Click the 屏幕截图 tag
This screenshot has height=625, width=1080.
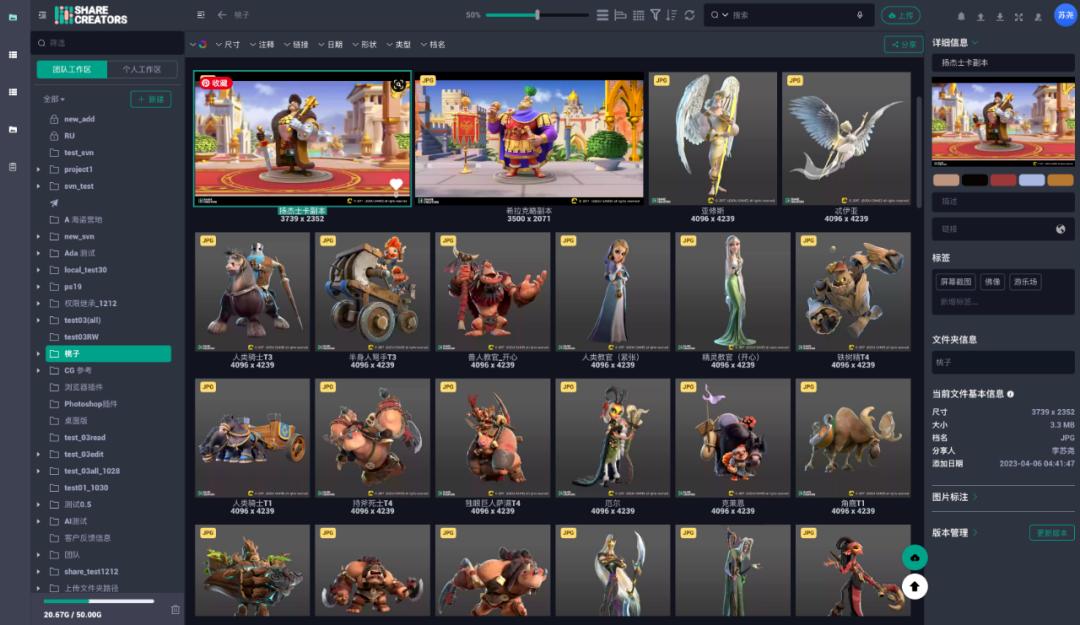(955, 281)
